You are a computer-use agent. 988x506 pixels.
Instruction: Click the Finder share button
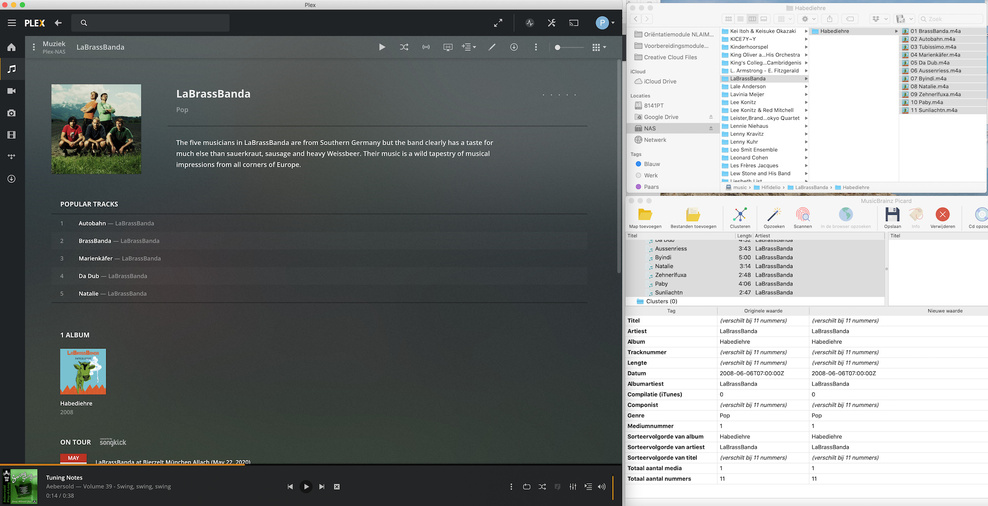point(830,20)
